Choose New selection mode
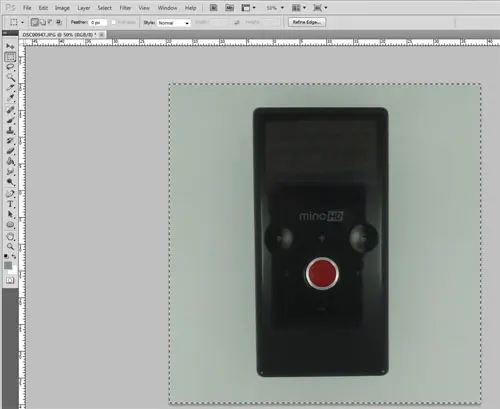Viewport: 500px width, 409px height. tap(34, 22)
